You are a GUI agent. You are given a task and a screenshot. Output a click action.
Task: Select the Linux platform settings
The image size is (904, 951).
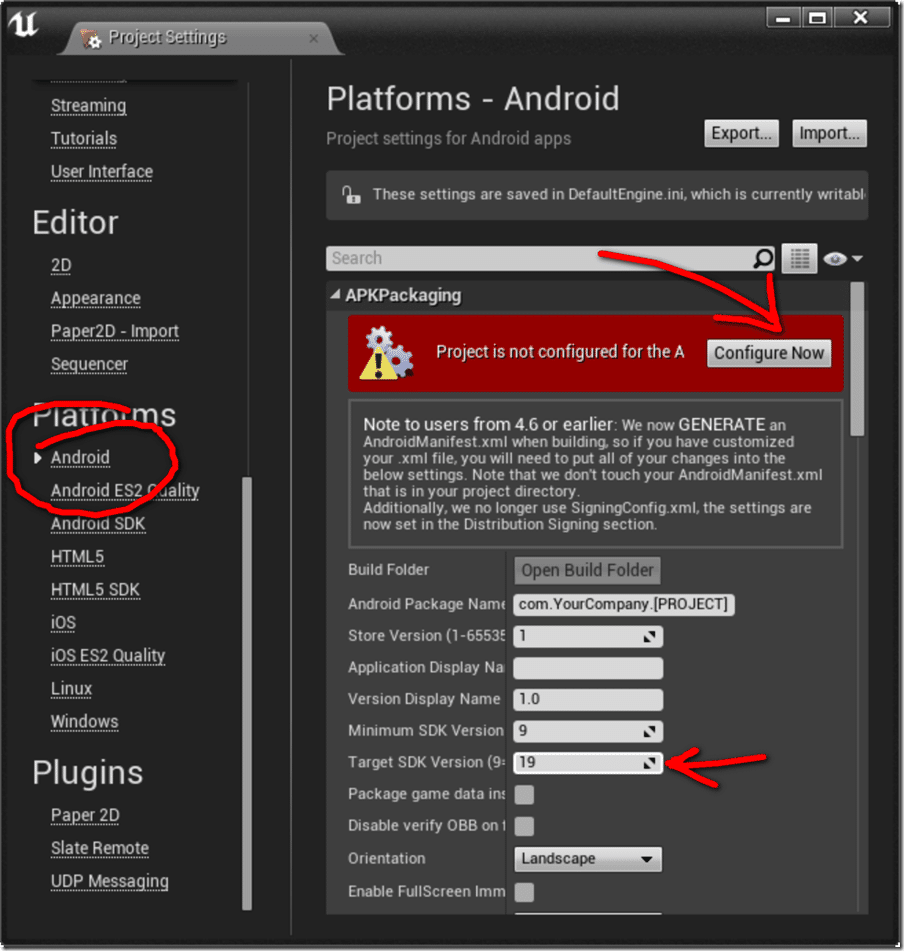click(x=72, y=688)
